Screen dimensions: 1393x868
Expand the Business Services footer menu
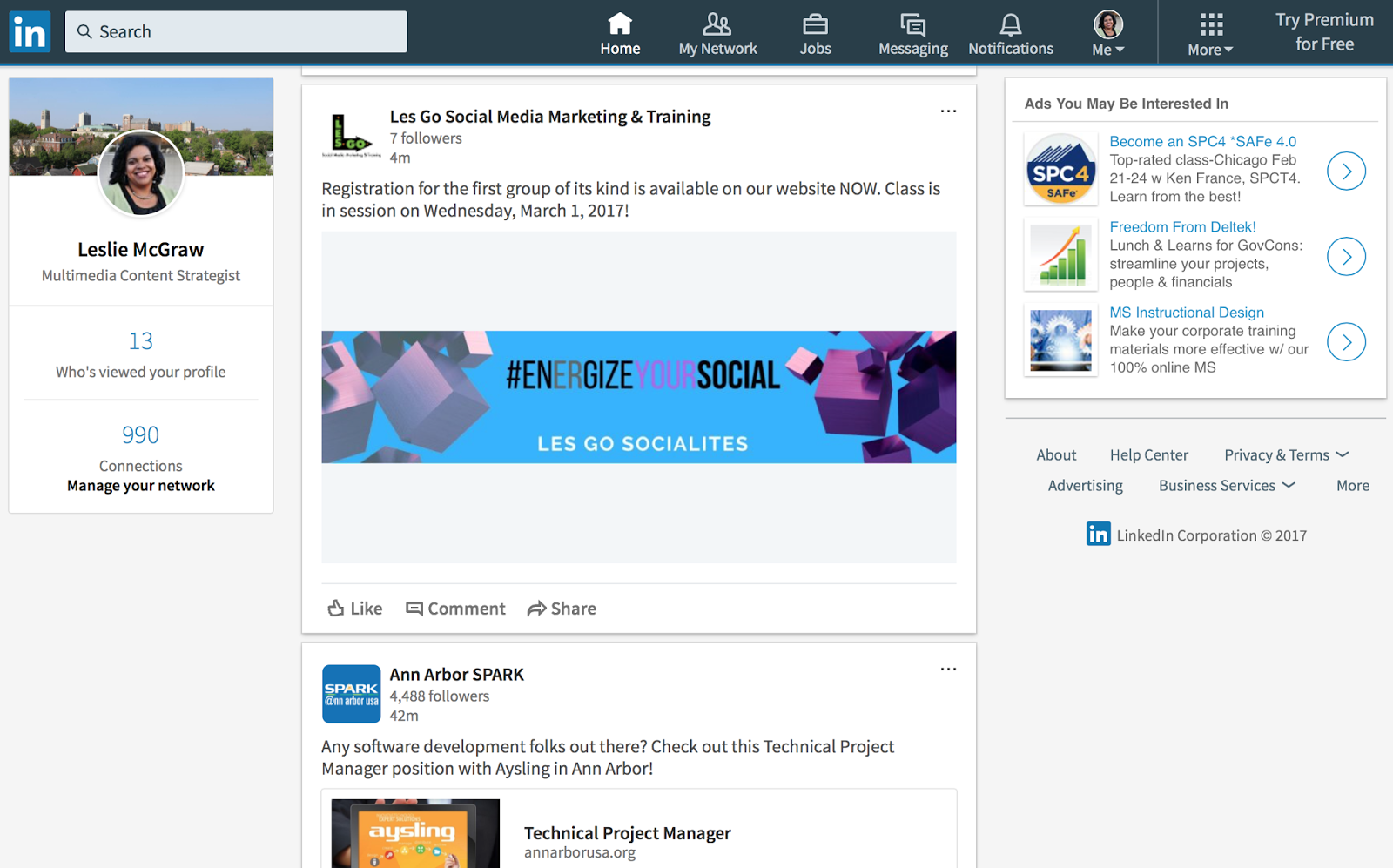1227,485
